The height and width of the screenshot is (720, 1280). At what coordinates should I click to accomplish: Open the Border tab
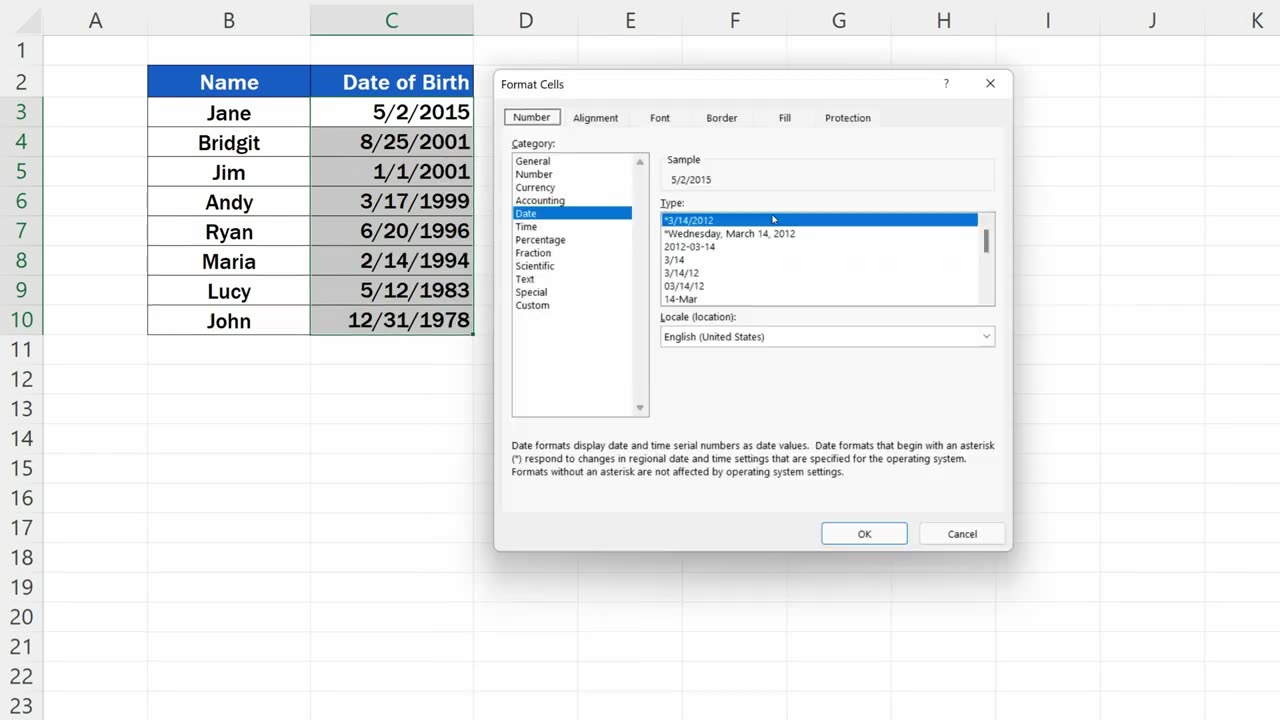[x=721, y=118]
